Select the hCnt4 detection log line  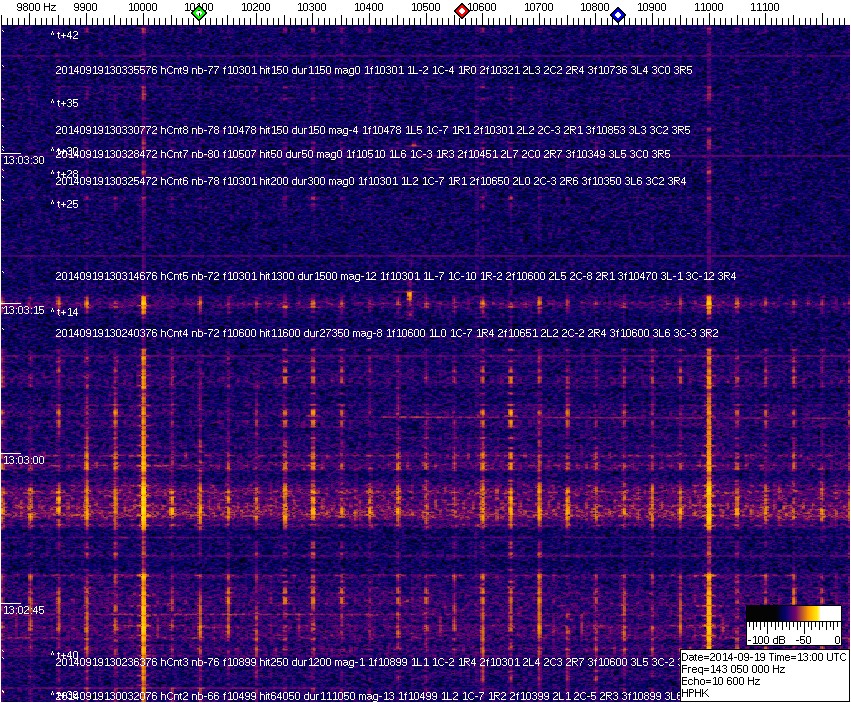(386, 333)
